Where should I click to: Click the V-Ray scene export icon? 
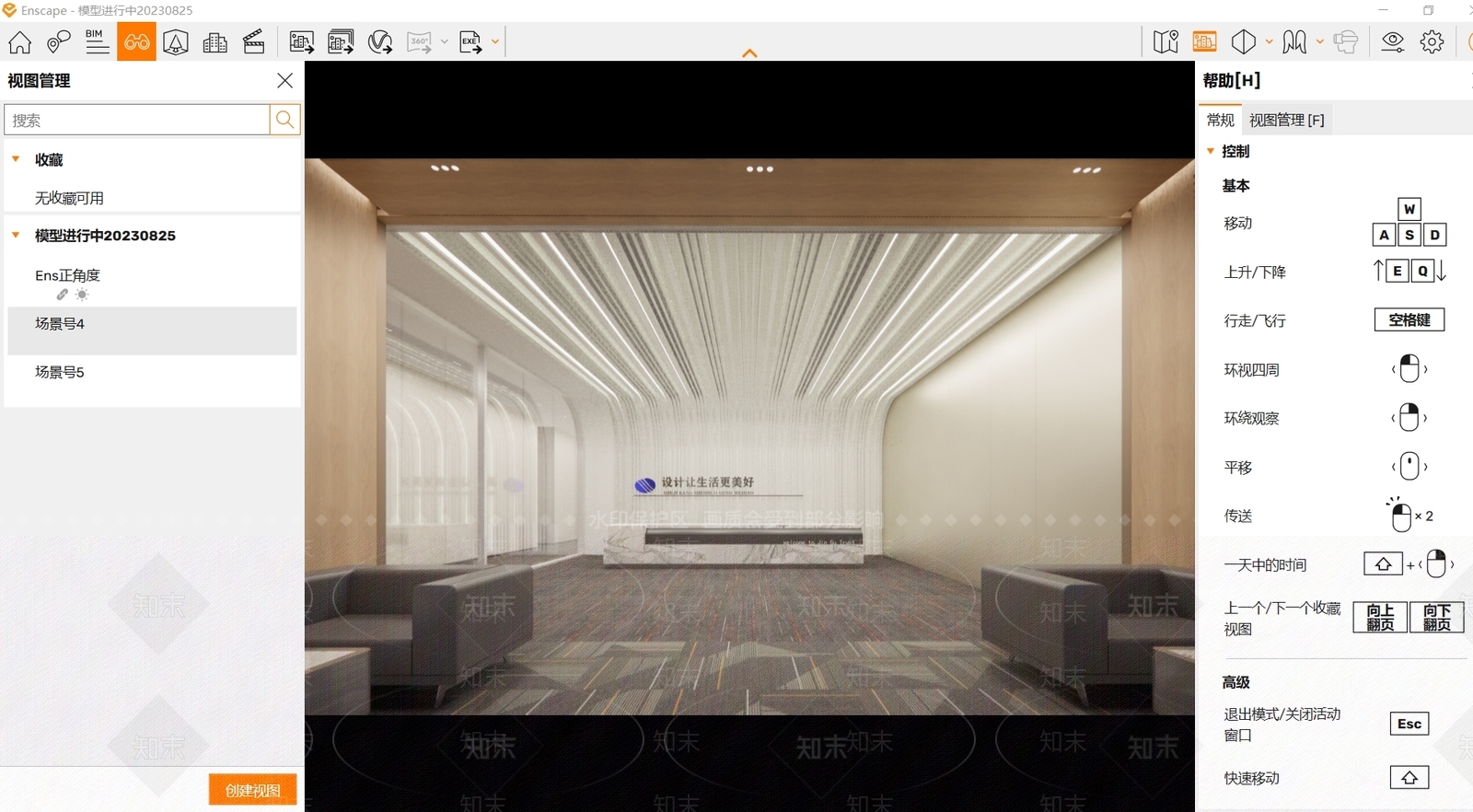pyautogui.click(x=380, y=42)
